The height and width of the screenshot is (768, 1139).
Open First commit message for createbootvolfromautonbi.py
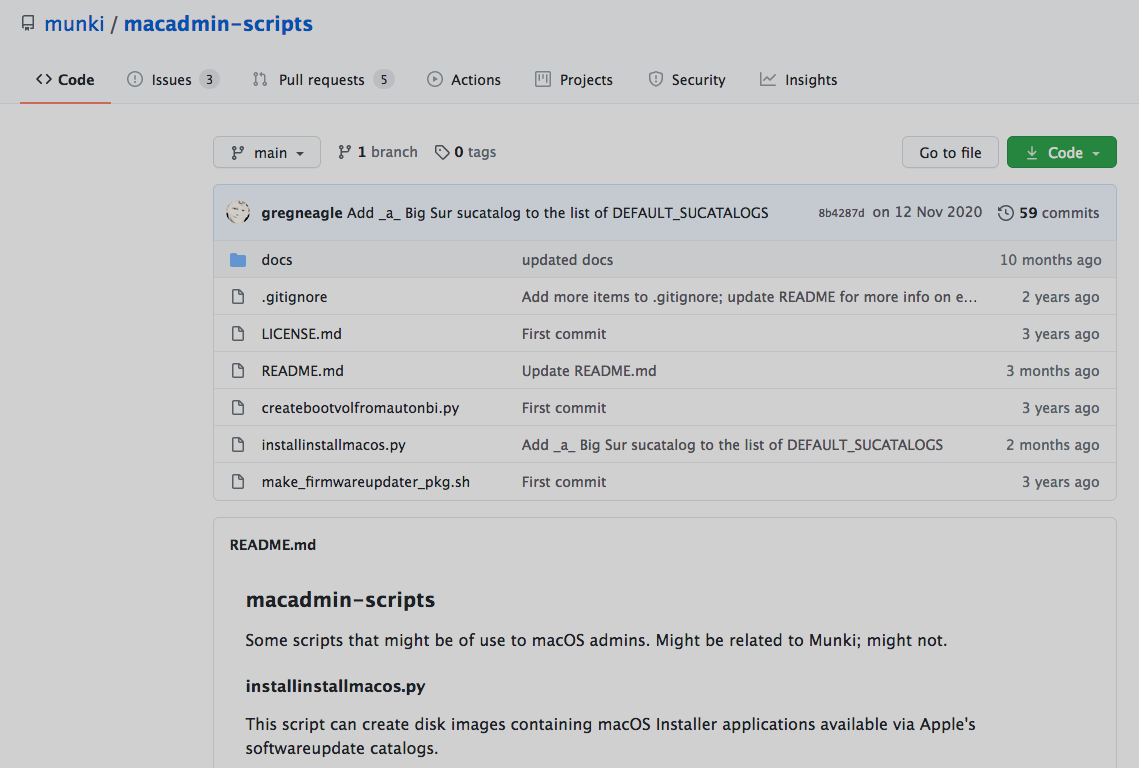click(564, 408)
